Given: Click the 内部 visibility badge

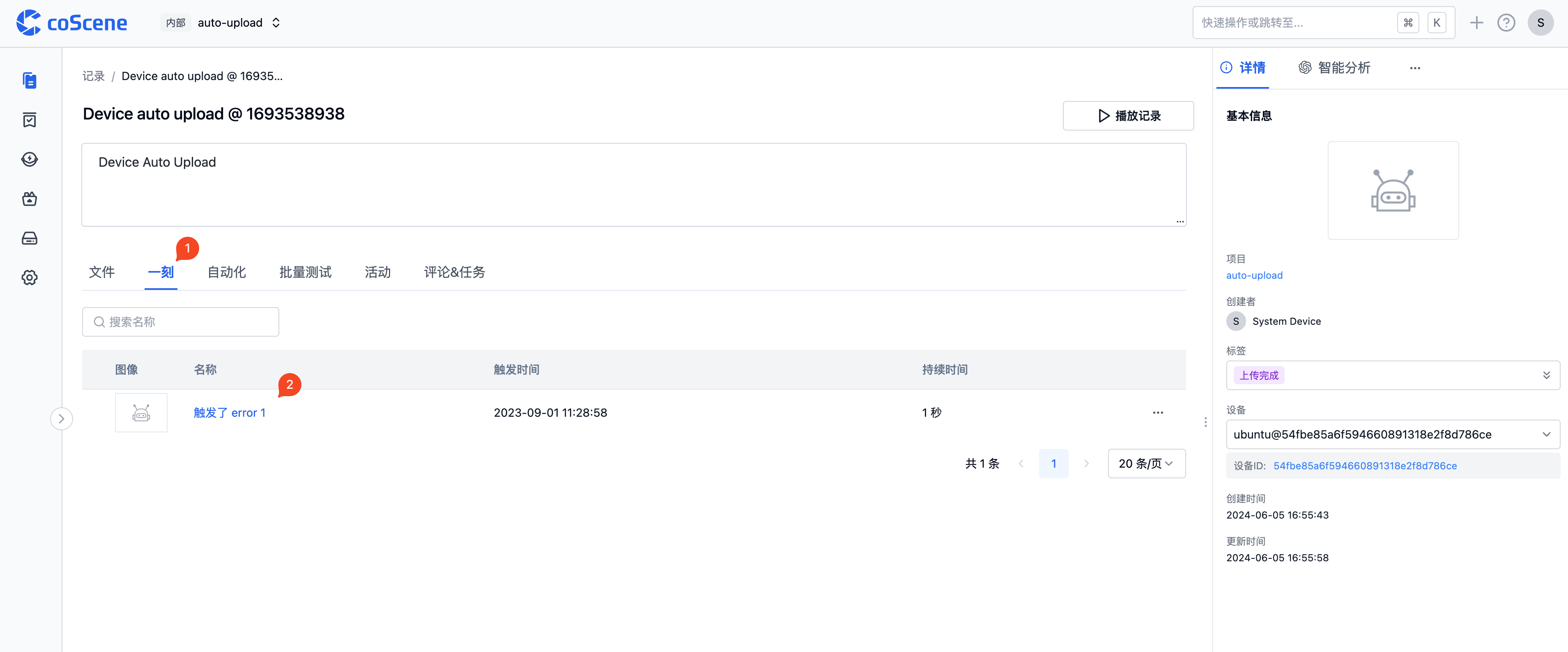Looking at the screenshot, I should [x=175, y=23].
